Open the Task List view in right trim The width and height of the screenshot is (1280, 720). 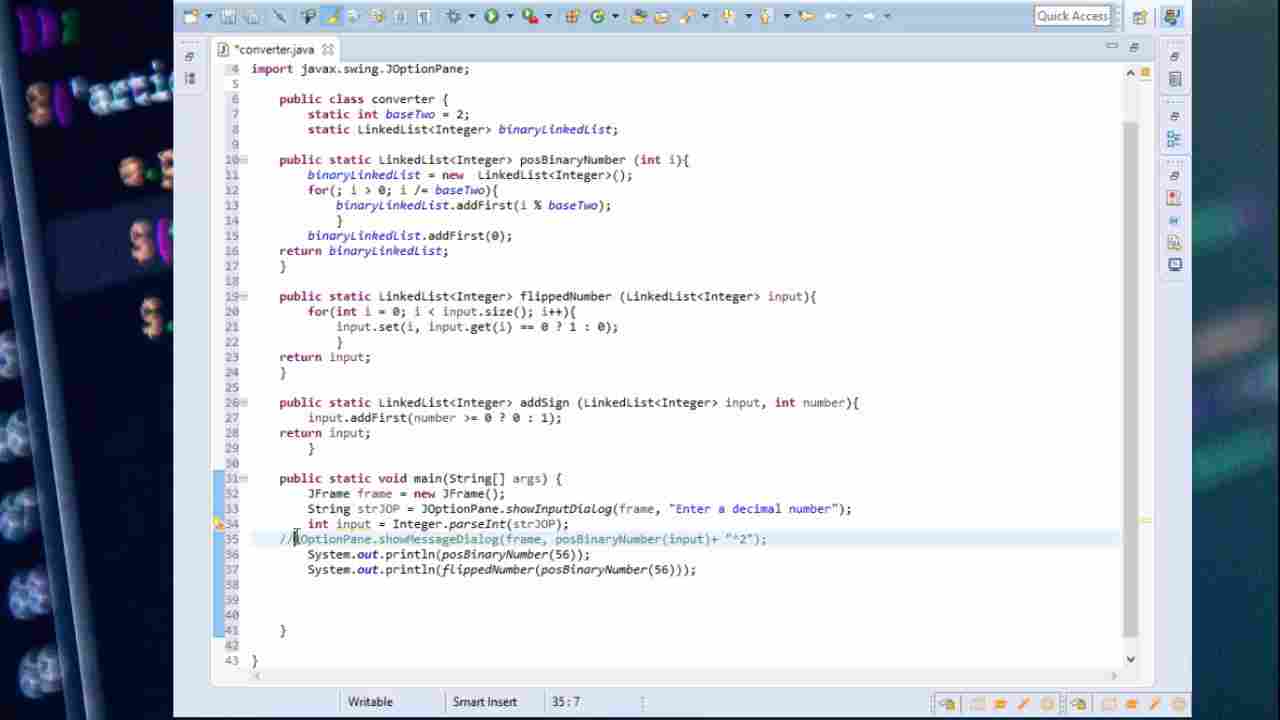pyautogui.click(x=1174, y=79)
